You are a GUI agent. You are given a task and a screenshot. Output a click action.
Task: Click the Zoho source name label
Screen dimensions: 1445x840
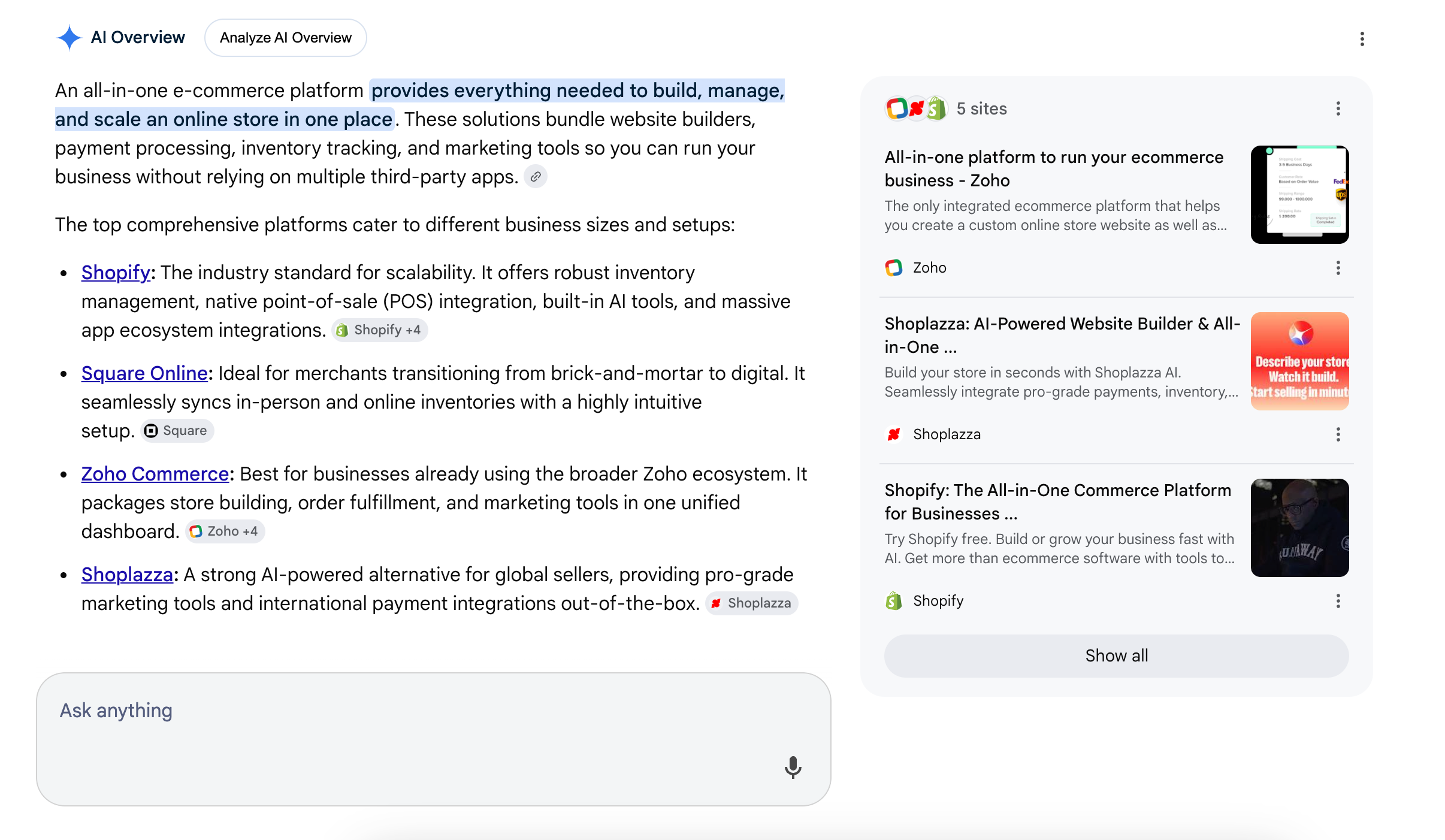930,268
